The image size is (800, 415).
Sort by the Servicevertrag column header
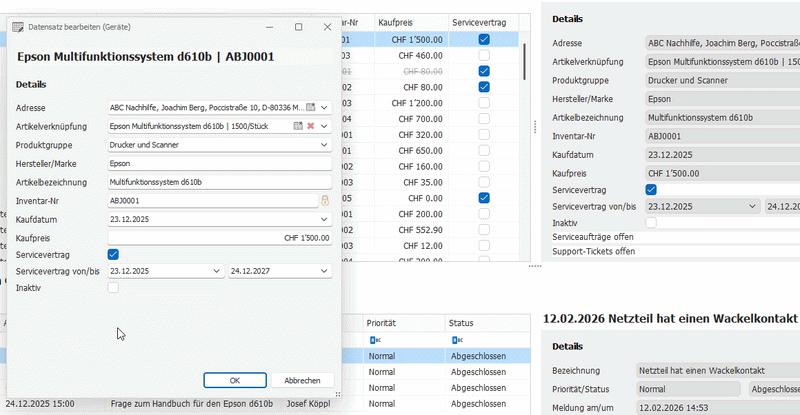click(484, 22)
